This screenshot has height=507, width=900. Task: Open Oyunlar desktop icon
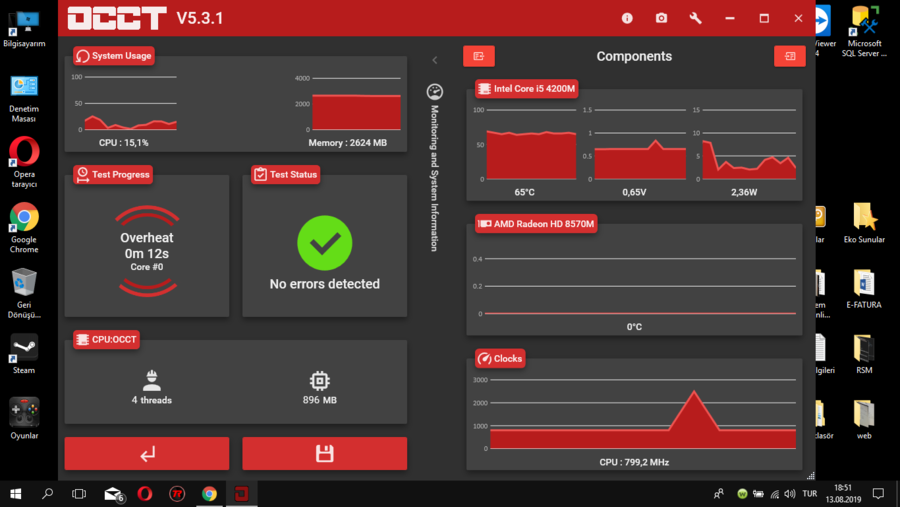[x=24, y=419]
